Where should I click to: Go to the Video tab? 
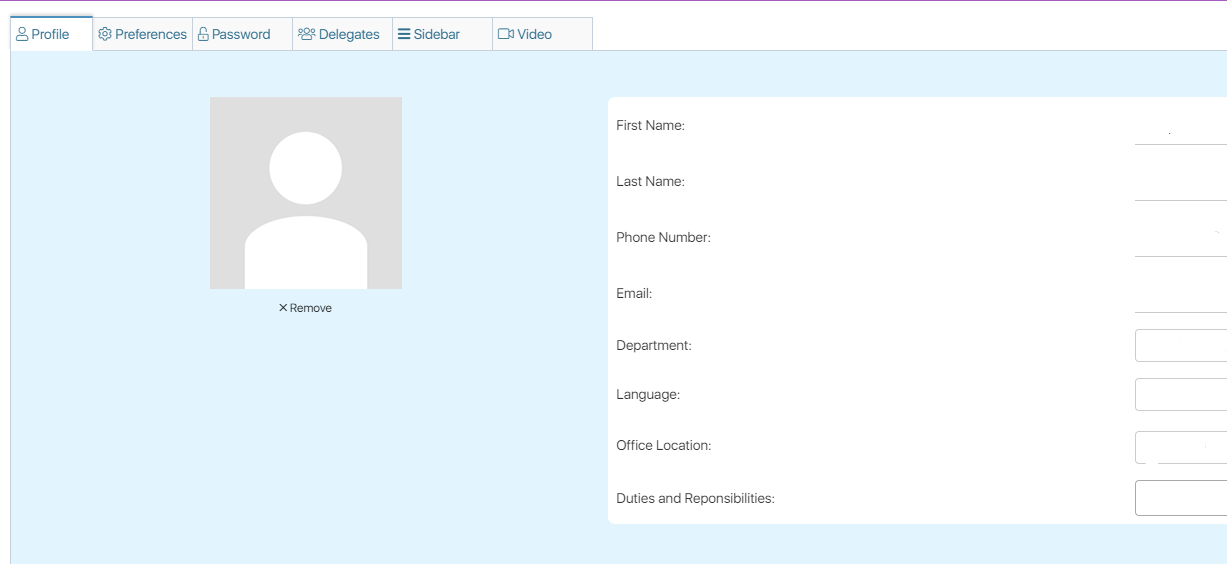click(x=534, y=34)
